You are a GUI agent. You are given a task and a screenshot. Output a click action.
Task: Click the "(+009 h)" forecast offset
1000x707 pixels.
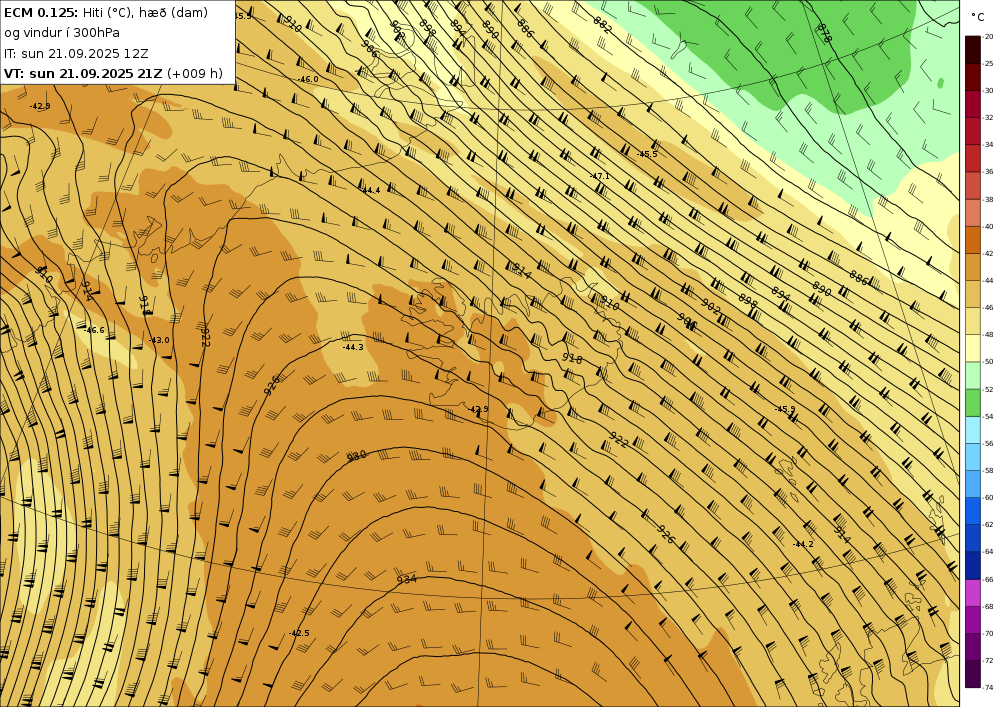195,73
